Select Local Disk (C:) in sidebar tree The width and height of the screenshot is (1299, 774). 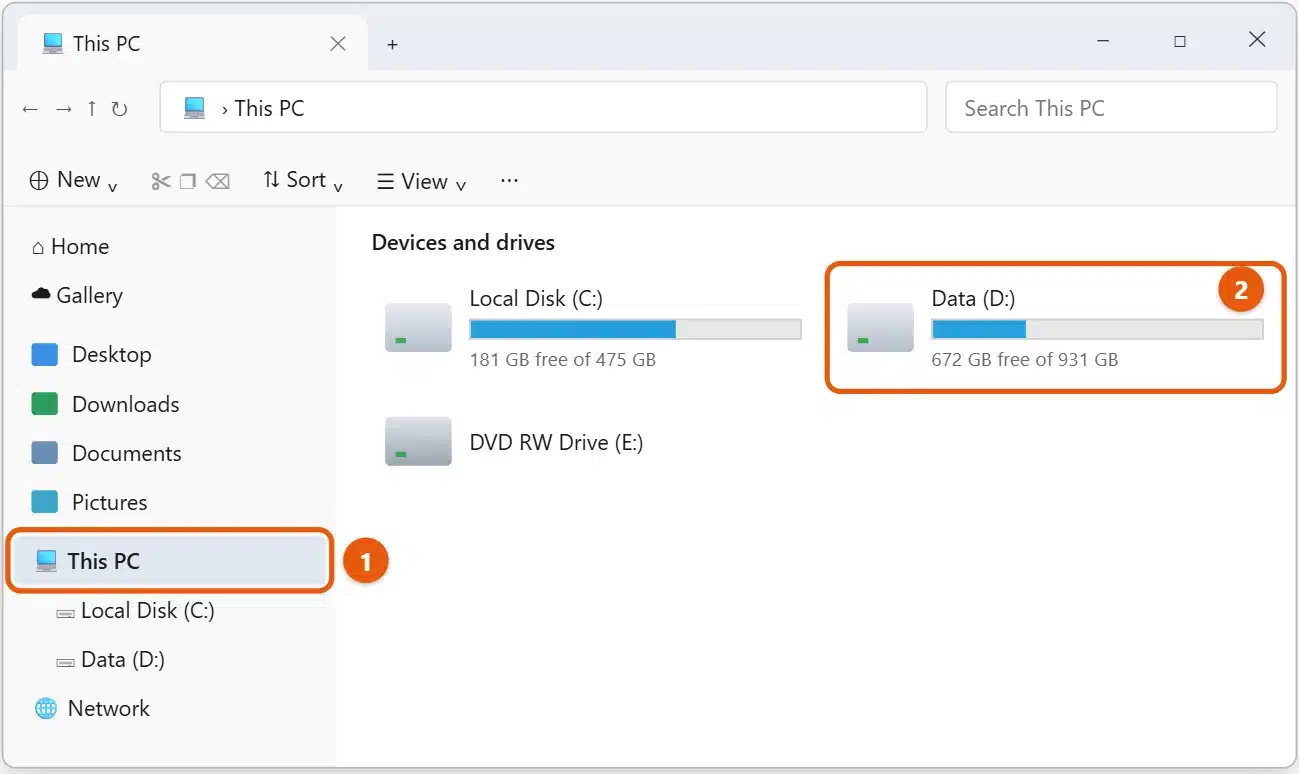(x=136, y=611)
